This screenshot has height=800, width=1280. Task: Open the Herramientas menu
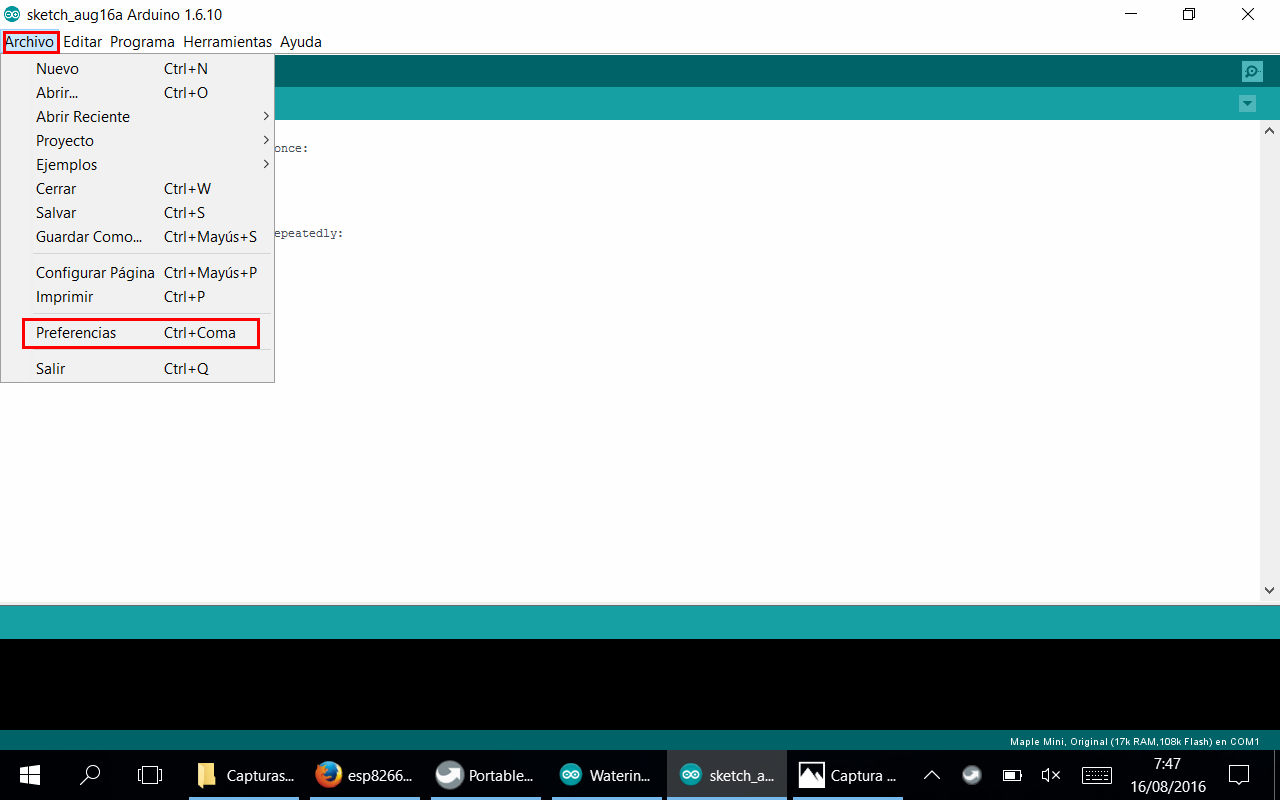click(227, 42)
